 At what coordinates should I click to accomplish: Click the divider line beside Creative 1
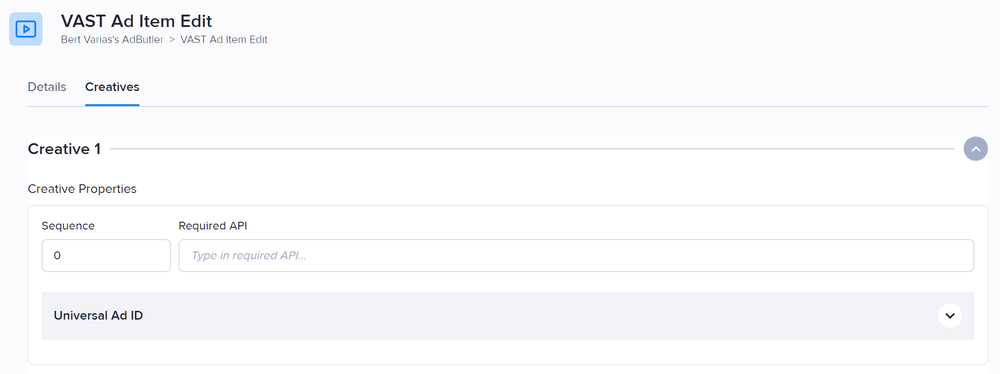[x=532, y=149]
